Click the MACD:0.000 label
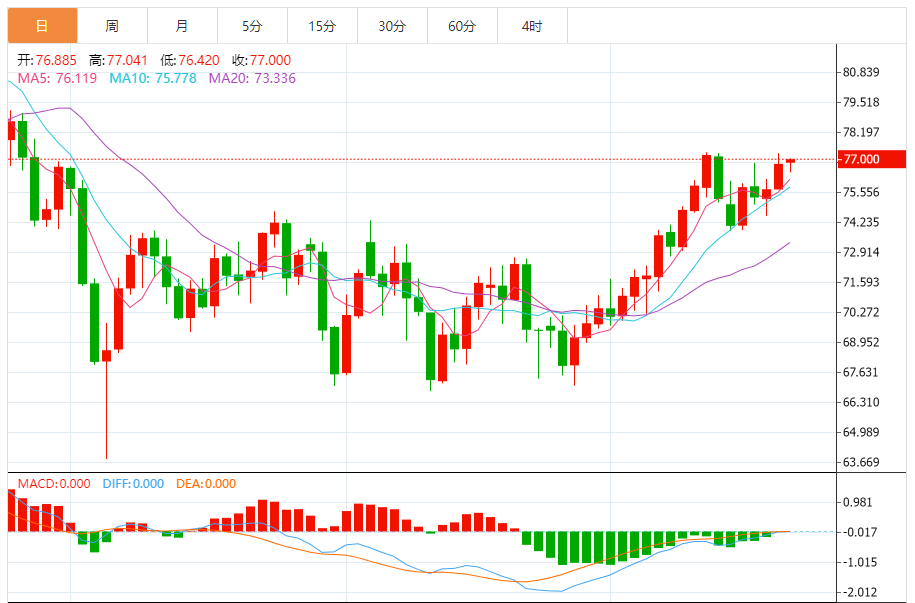This screenshot has height=603, width=915. click(x=54, y=484)
